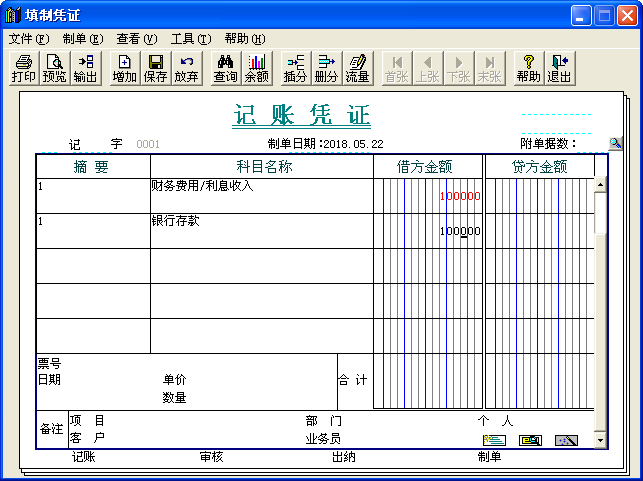Click the 科目名称 column header
Image resolution: width=643 pixels, height=481 pixels.
264,167
